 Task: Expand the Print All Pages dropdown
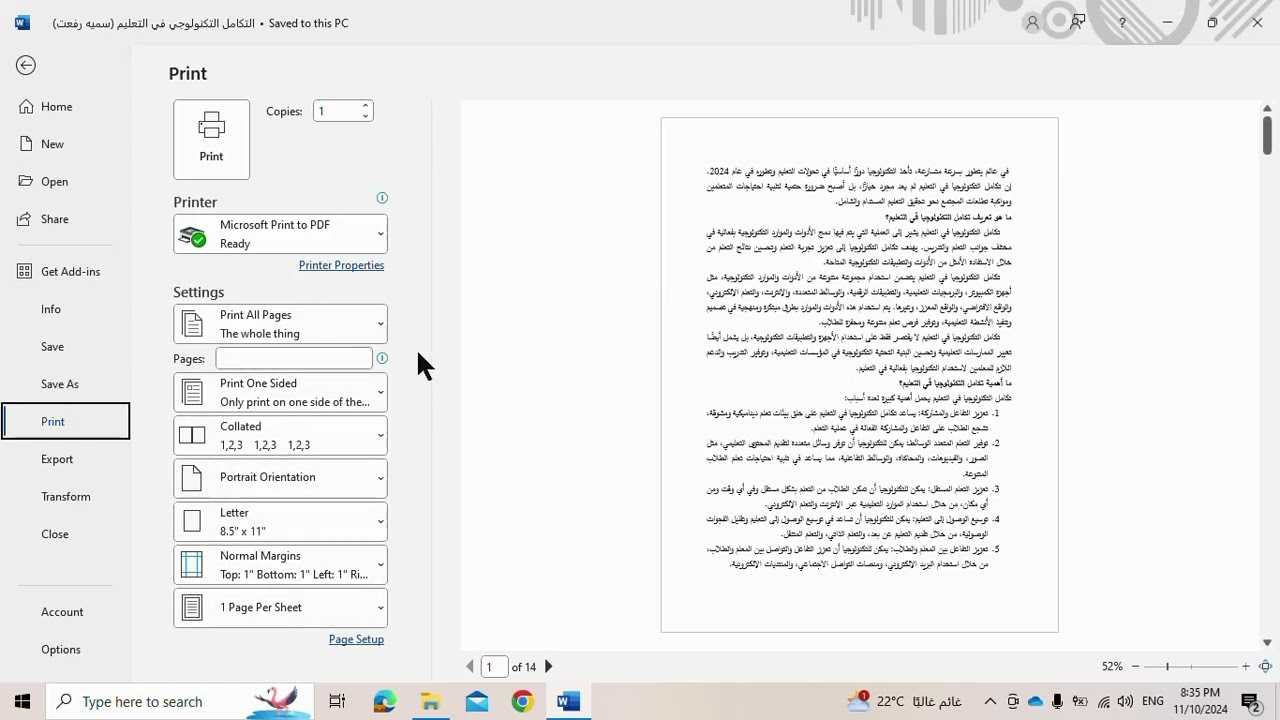point(280,324)
